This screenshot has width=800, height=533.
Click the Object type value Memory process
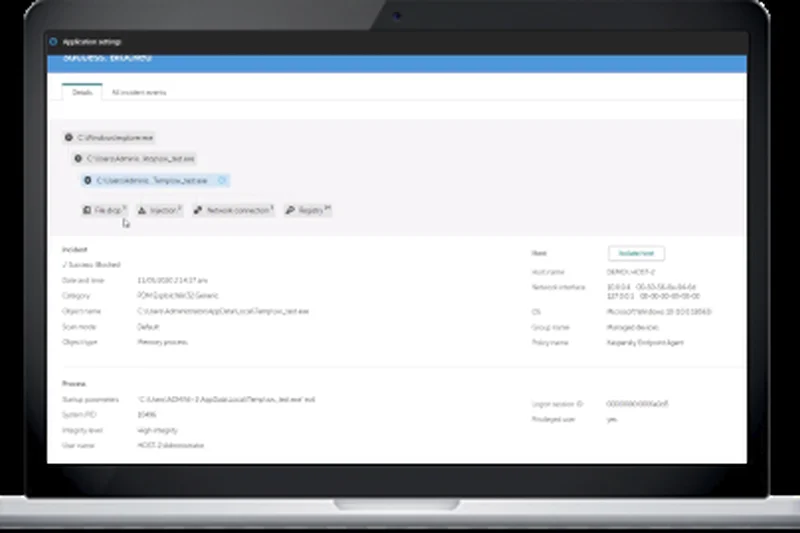pyautogui.click(x=162, y=342)
